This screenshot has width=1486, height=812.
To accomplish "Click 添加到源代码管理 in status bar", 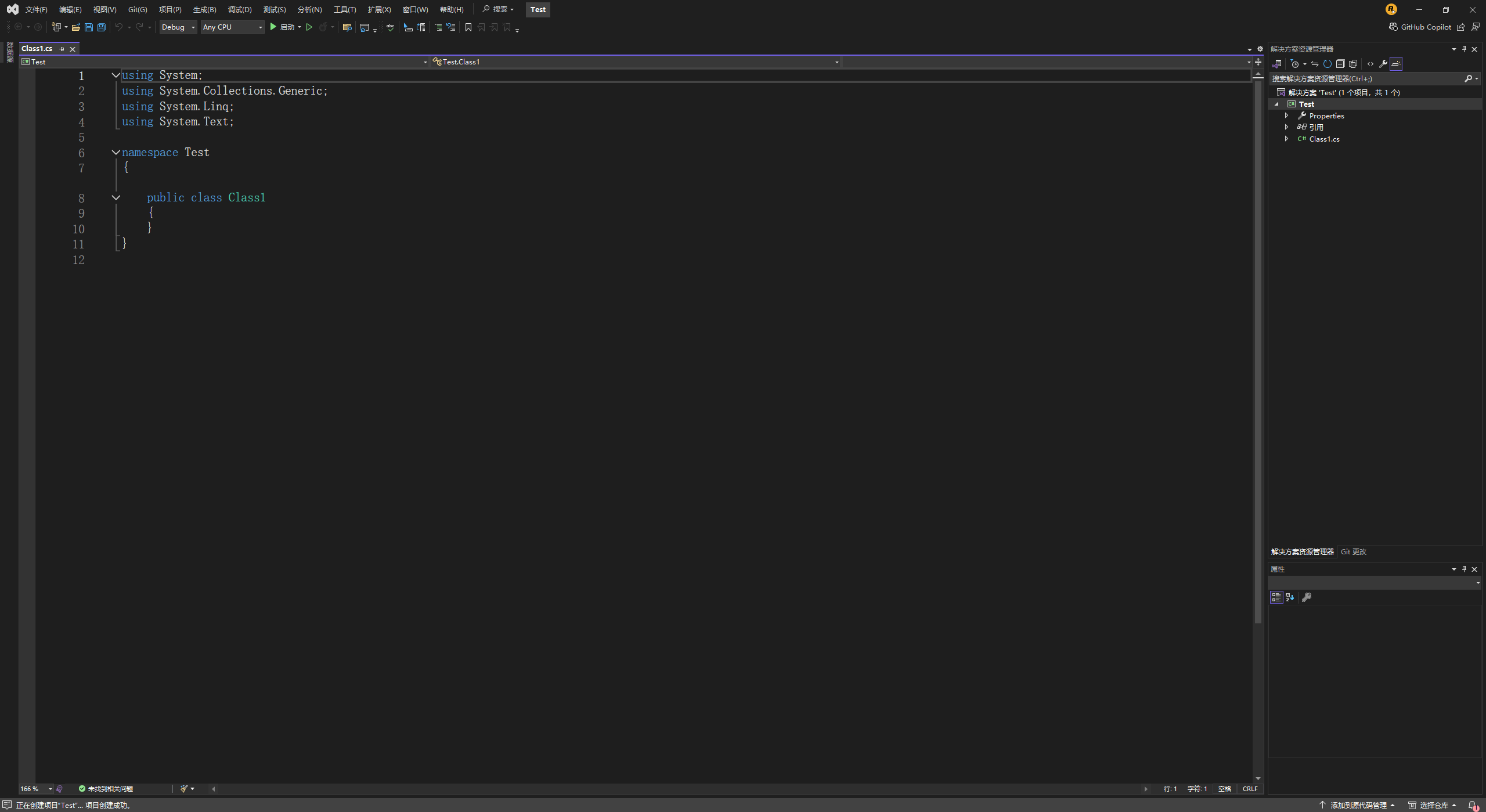I will [x=1357, y=805].
